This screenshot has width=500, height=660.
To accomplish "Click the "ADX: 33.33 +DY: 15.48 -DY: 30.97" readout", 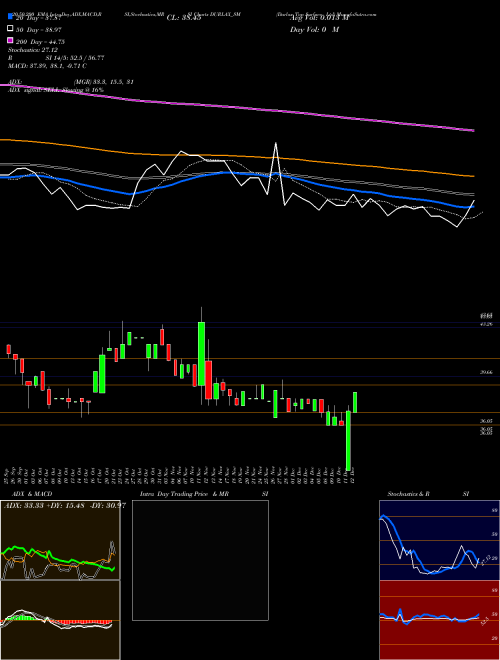I will 65,506.
